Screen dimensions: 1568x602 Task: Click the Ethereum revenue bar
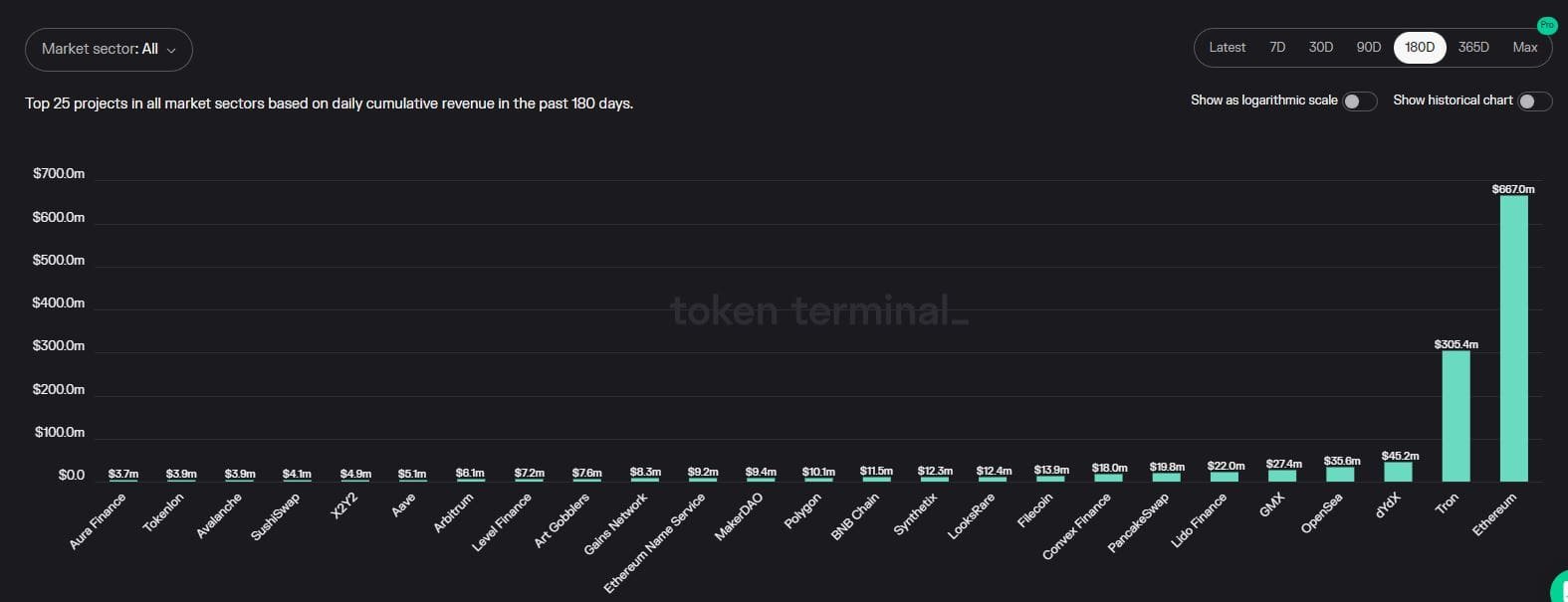[x=1514, y=338]
